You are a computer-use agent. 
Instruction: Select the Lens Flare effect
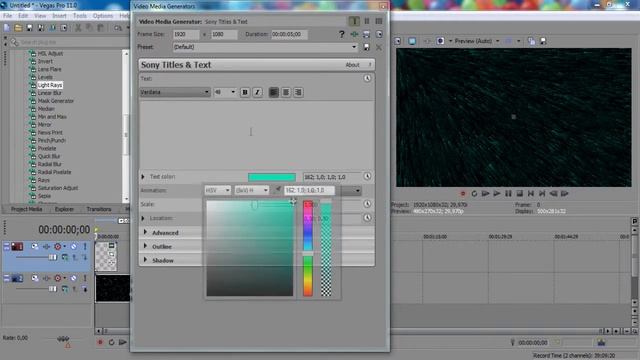49,69
